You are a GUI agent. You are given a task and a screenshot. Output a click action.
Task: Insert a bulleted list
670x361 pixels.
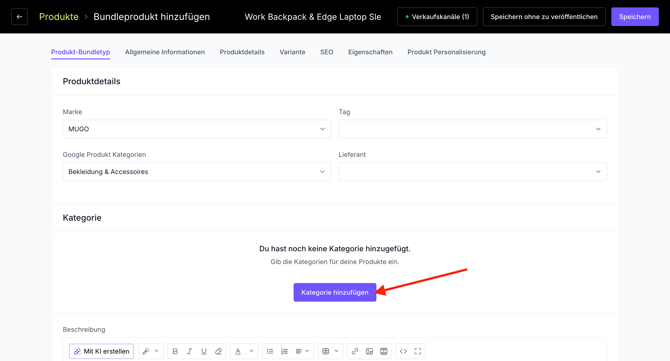click(270, 351)
